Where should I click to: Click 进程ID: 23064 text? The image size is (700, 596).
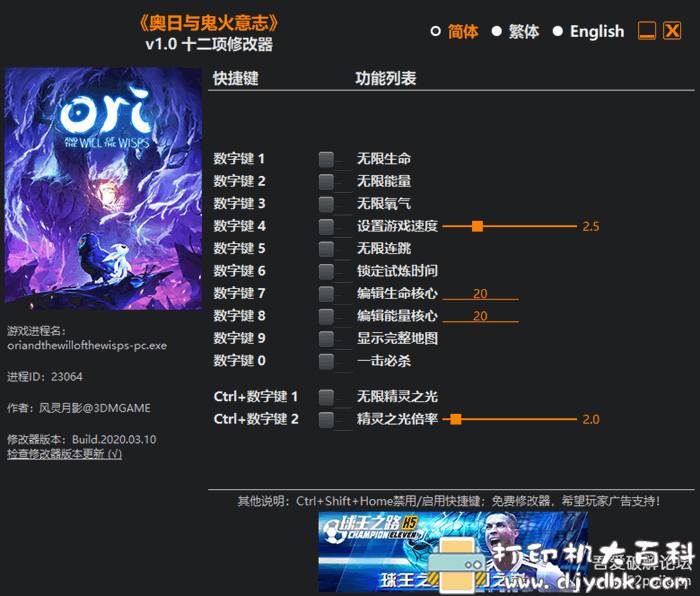[x=45, y=377]
